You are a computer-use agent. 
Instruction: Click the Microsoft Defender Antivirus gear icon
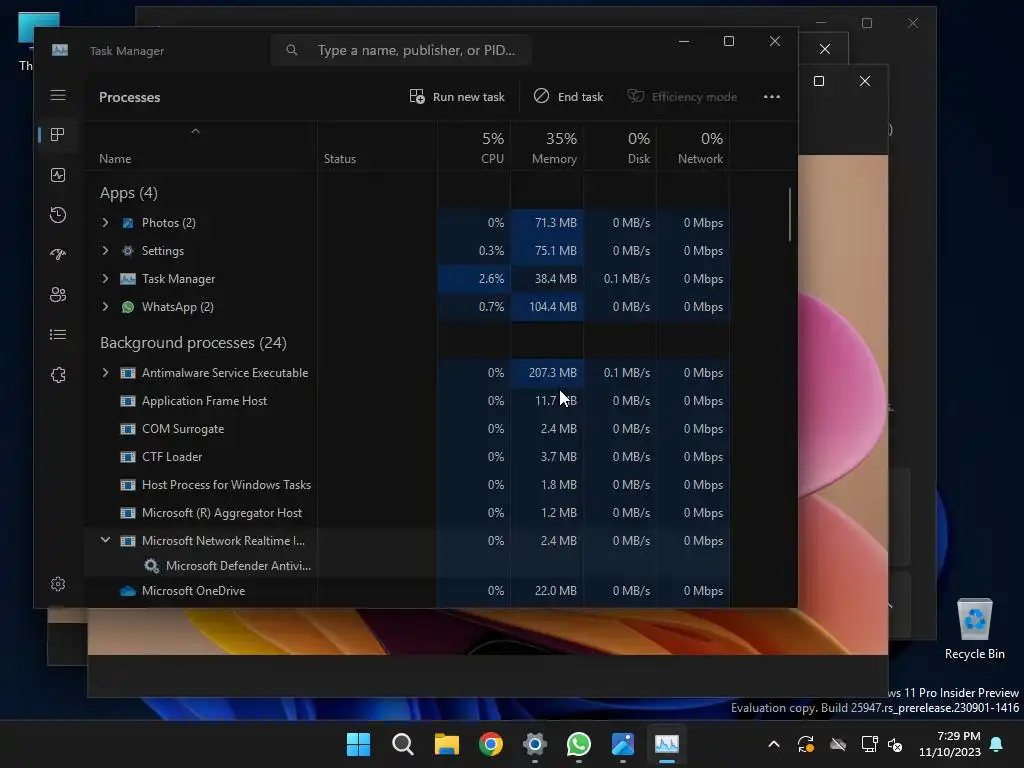click(x=152, y=566)
